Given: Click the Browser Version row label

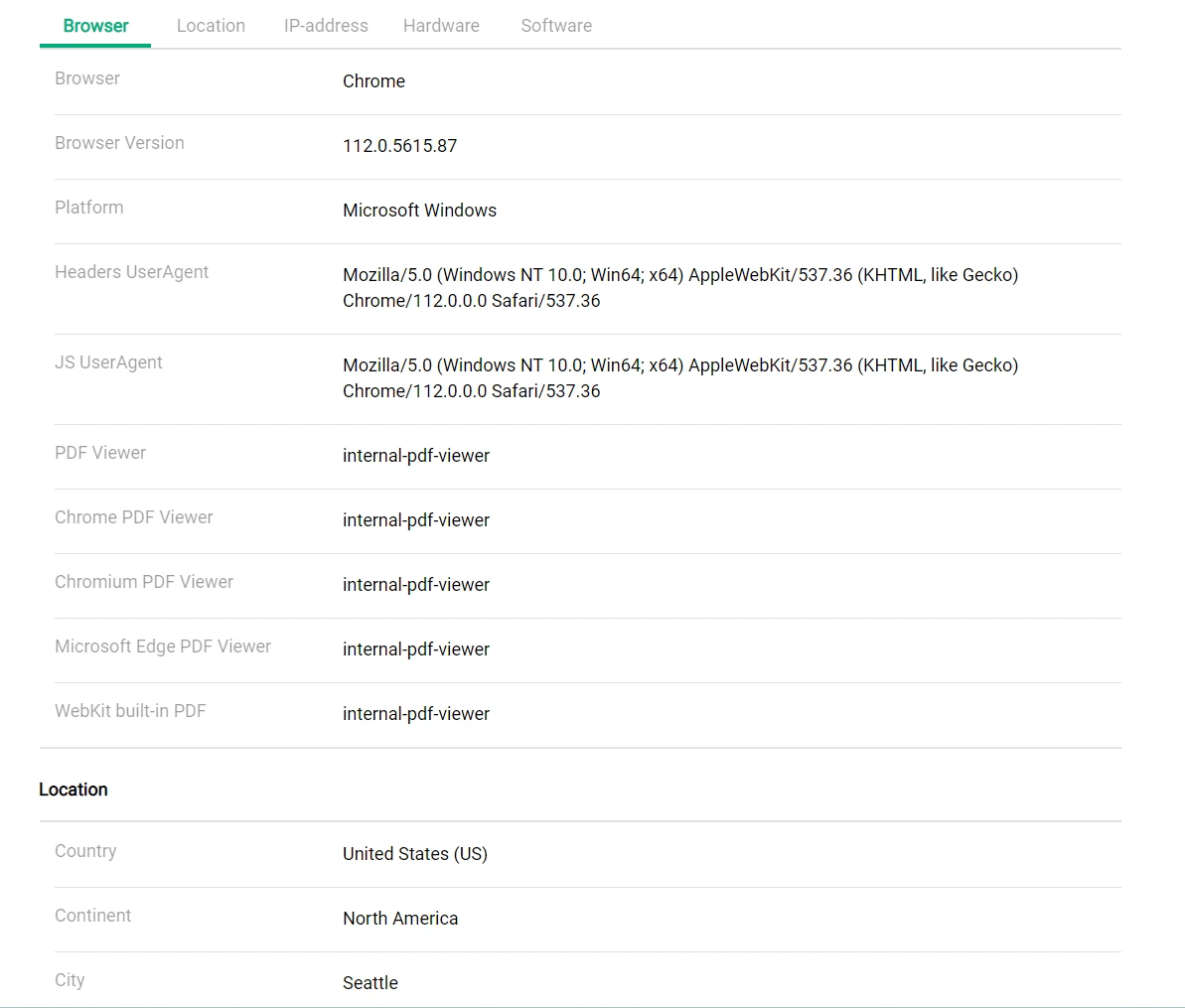Looking at the screenshot, I should (x=119, y=143).
